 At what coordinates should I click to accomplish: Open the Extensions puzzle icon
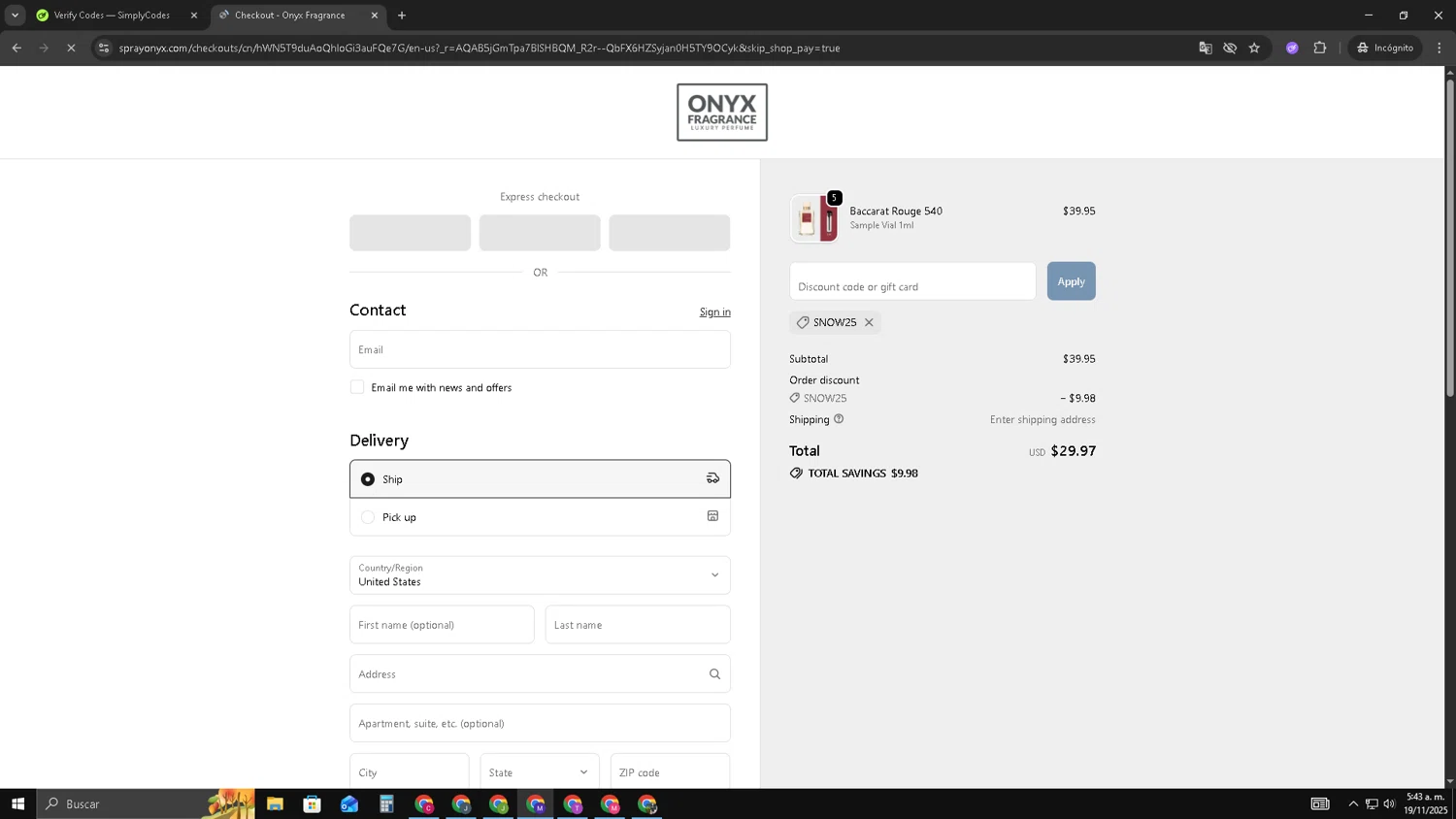(1320, 48)
